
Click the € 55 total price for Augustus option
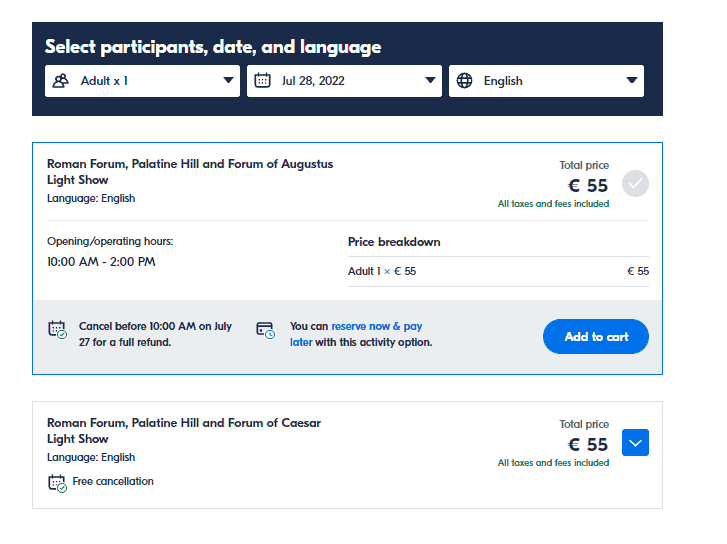pyautogui.click(x=588, y=185)
